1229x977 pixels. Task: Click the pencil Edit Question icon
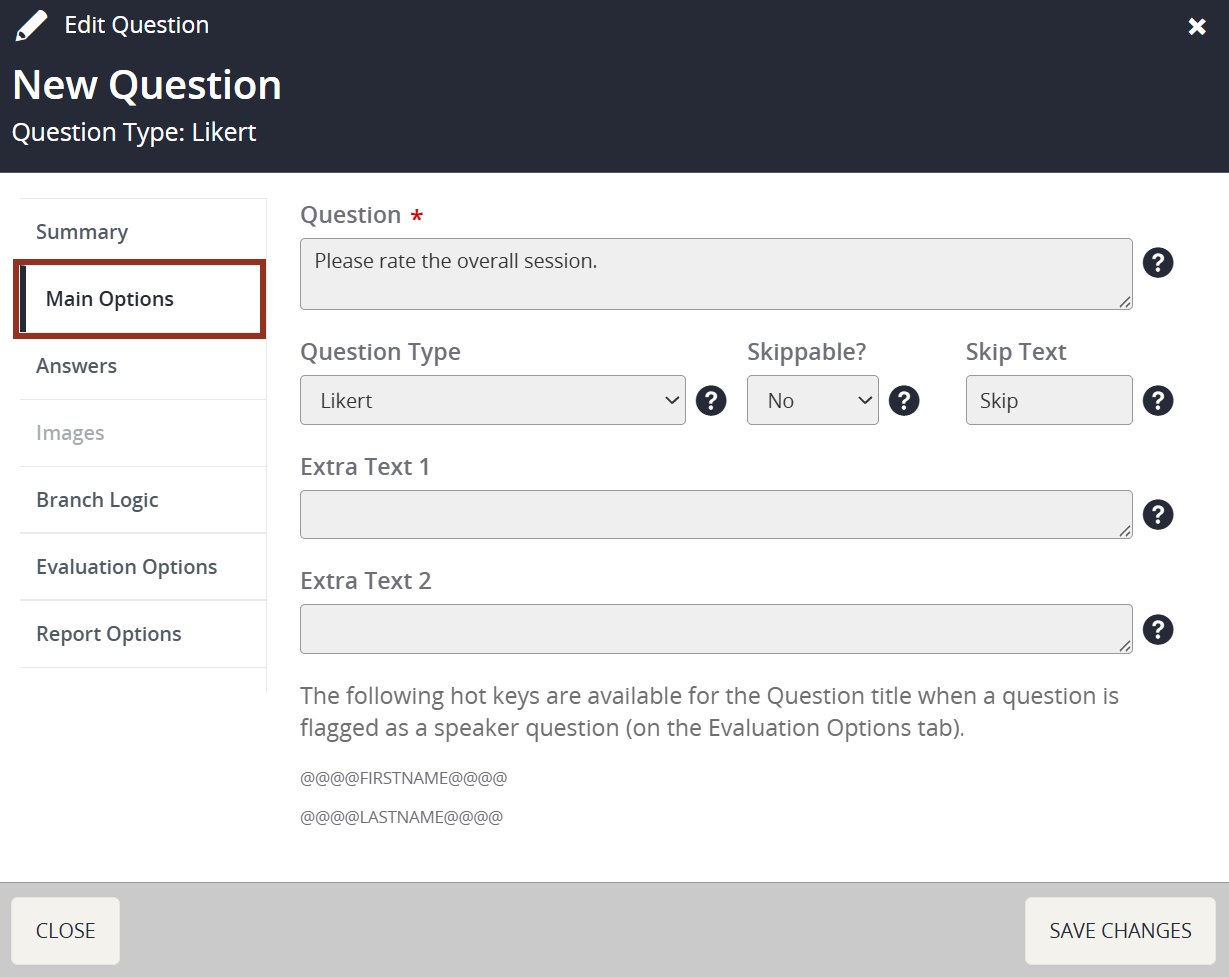coord(31,26)
